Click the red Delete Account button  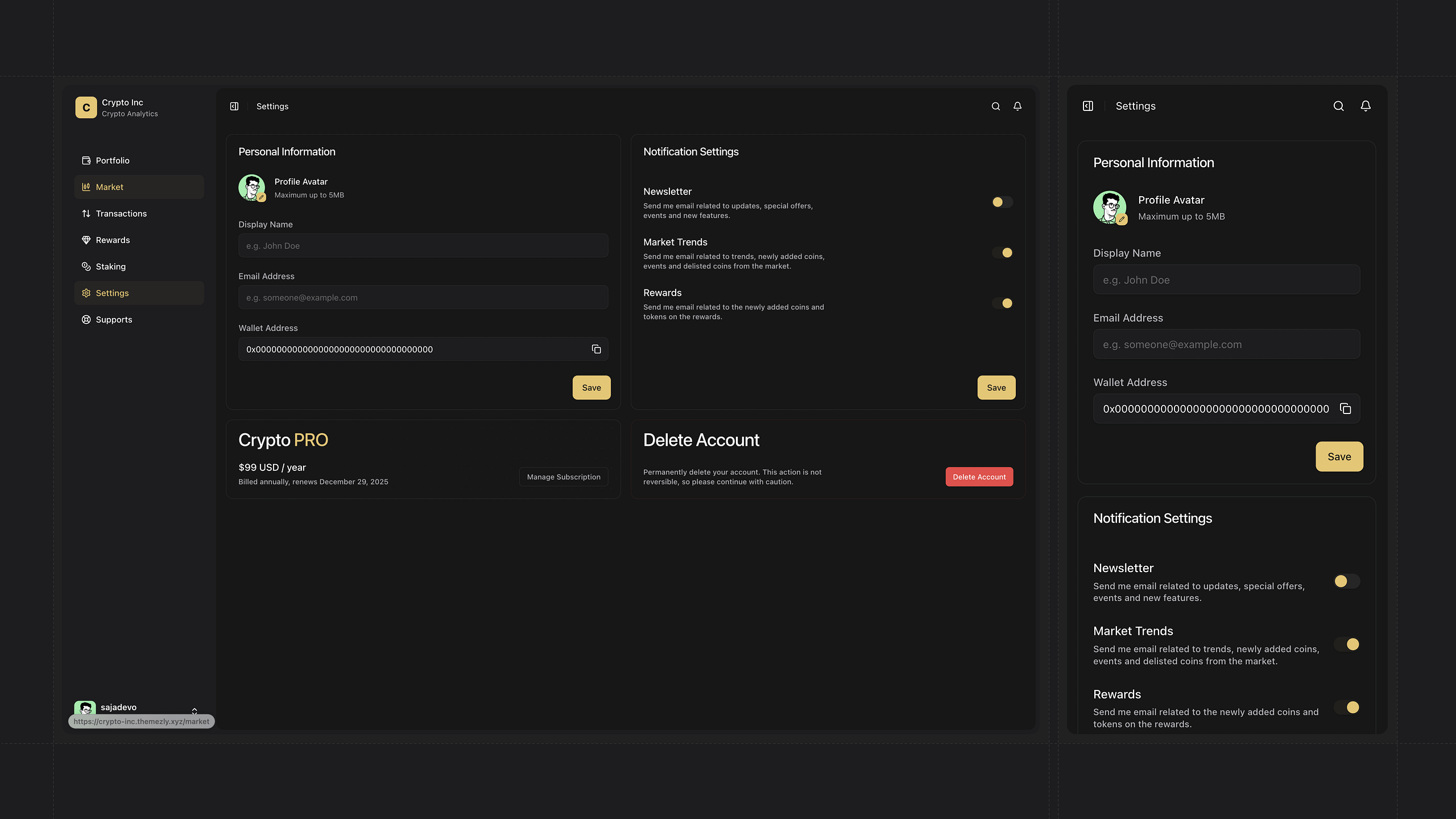979,477
